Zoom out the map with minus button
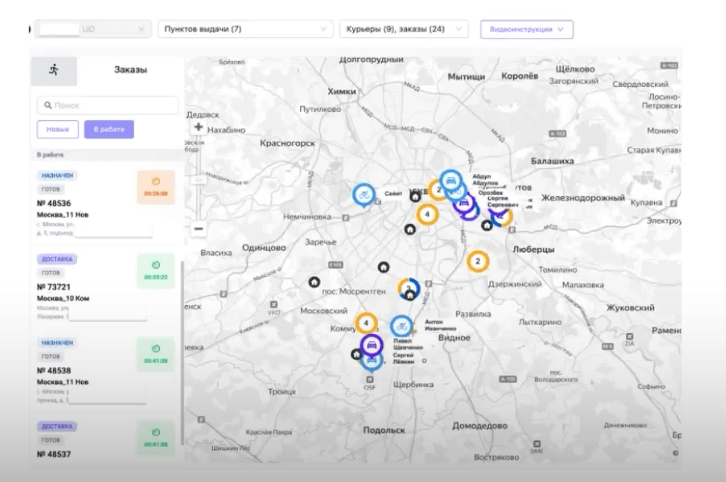726x482 pixels. tap(198, 228)
